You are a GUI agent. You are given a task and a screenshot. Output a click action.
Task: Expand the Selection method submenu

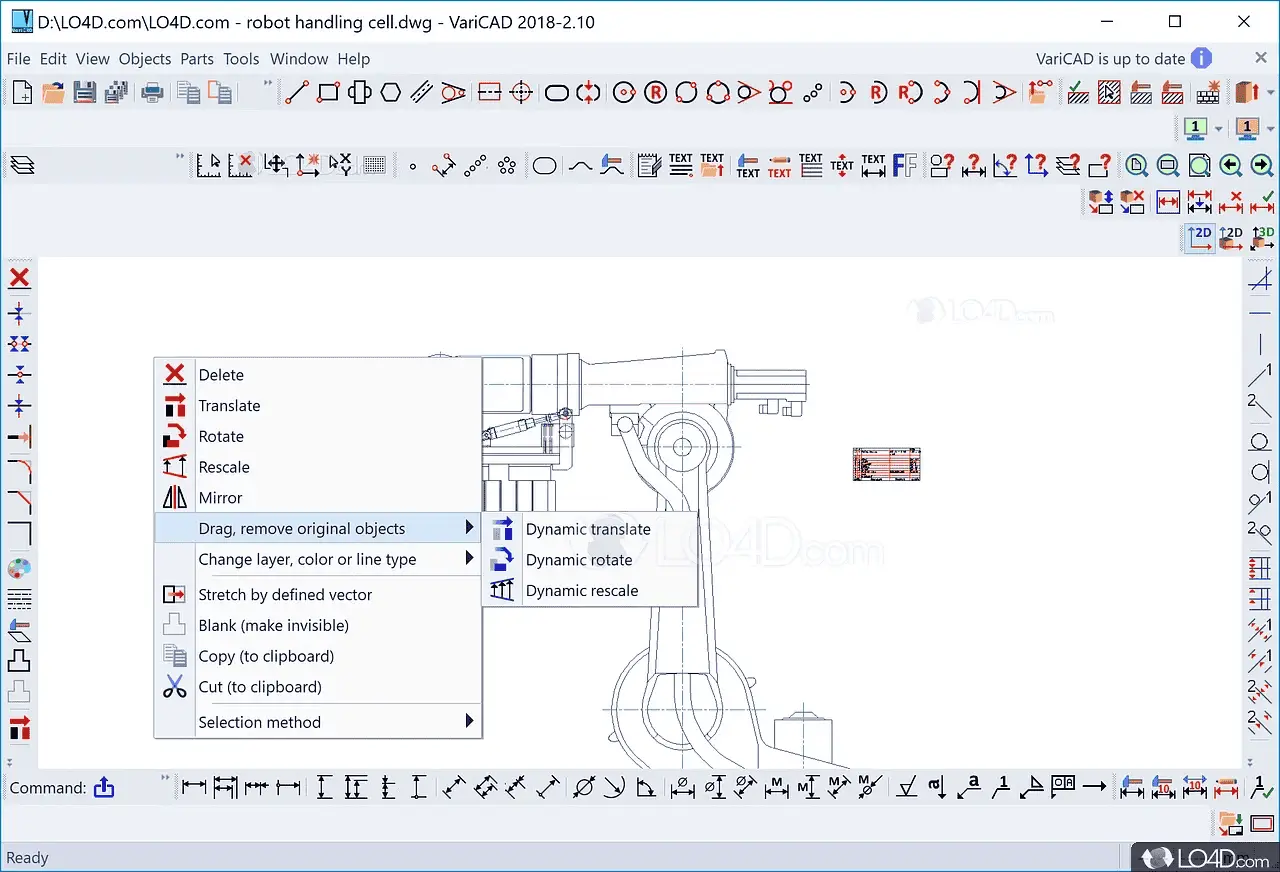tap(318, 722)
